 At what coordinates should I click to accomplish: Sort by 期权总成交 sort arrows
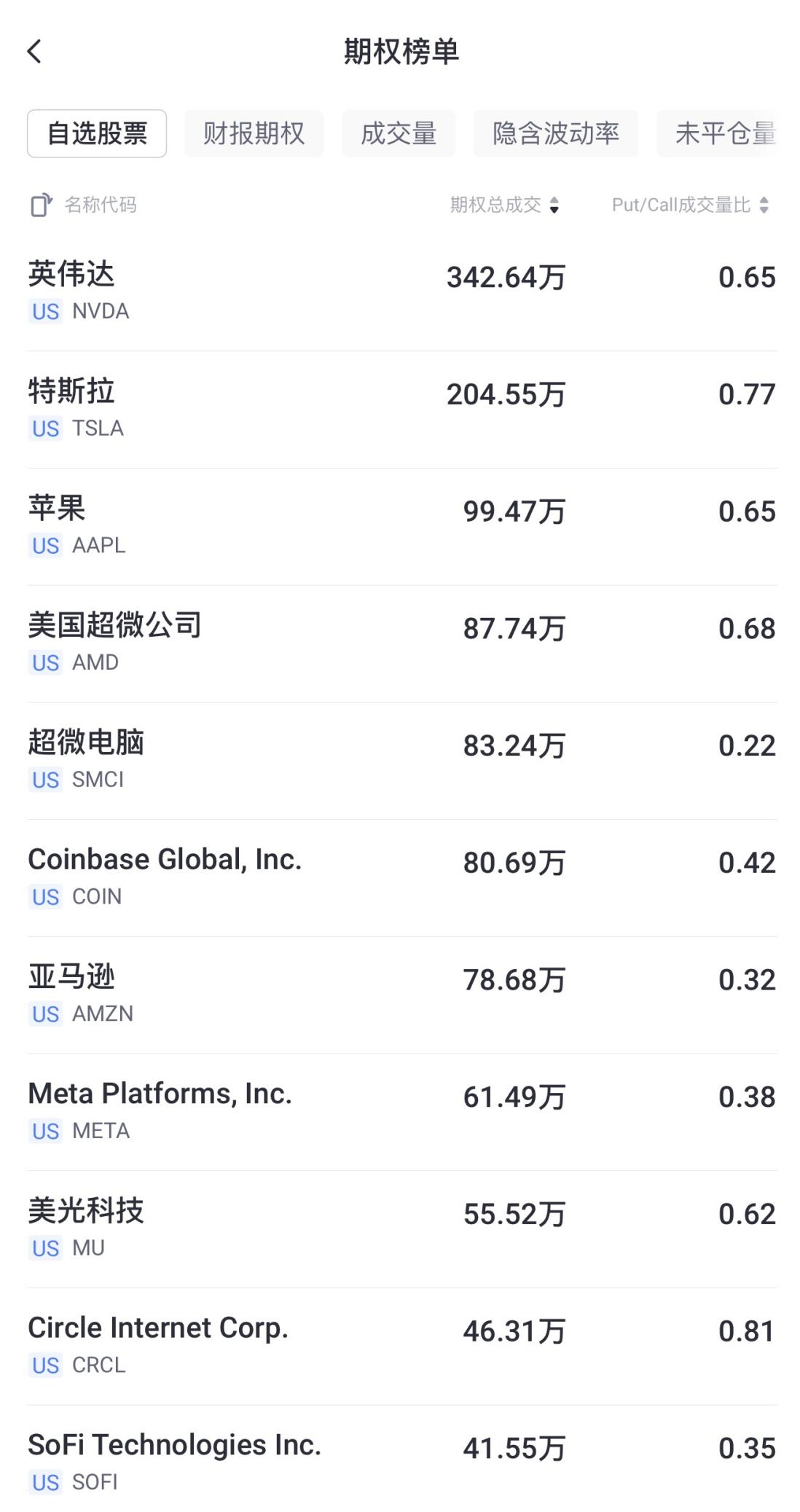coord(554,205)
